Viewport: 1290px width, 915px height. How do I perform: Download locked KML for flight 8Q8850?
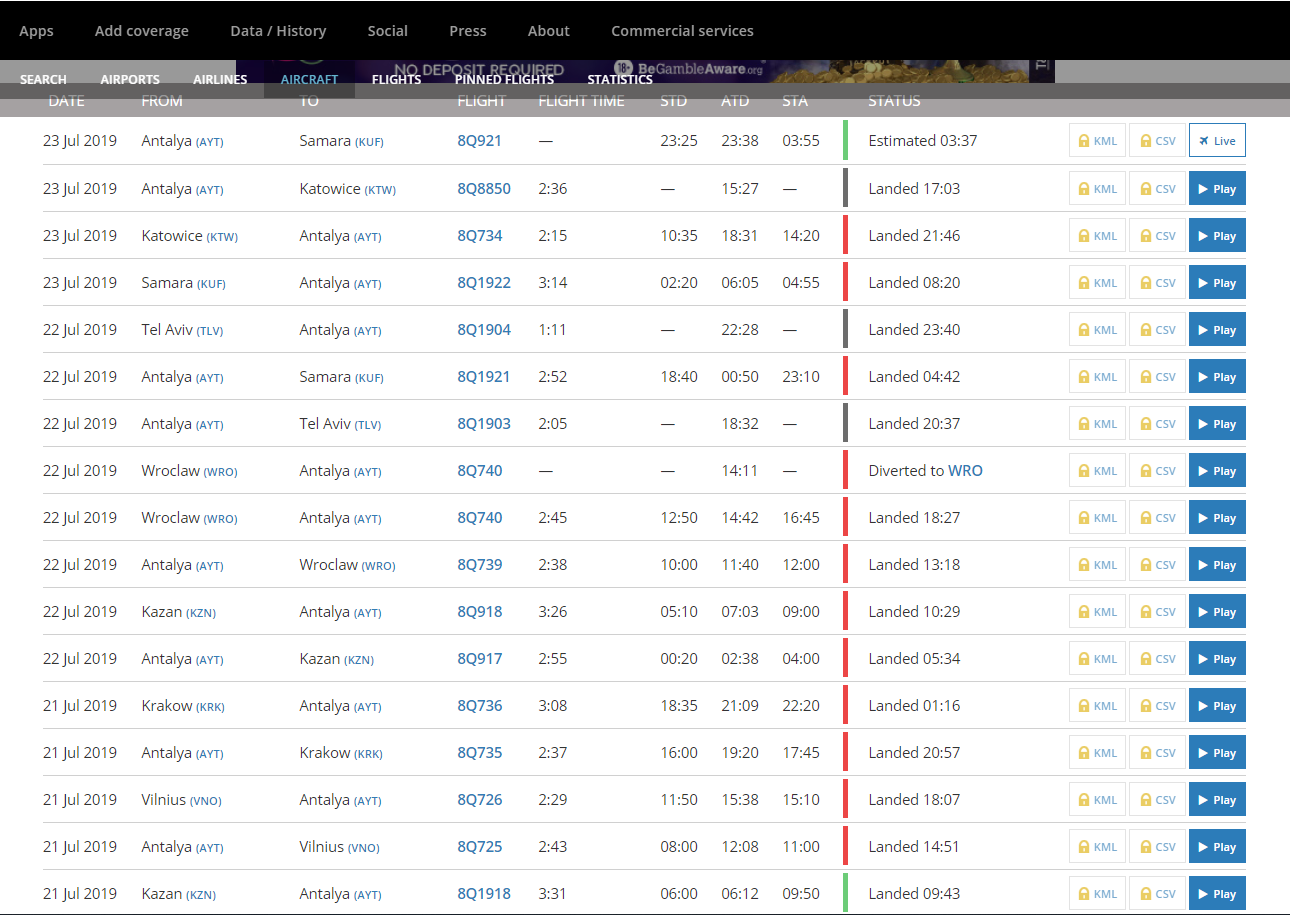(x=1097, y=189)
